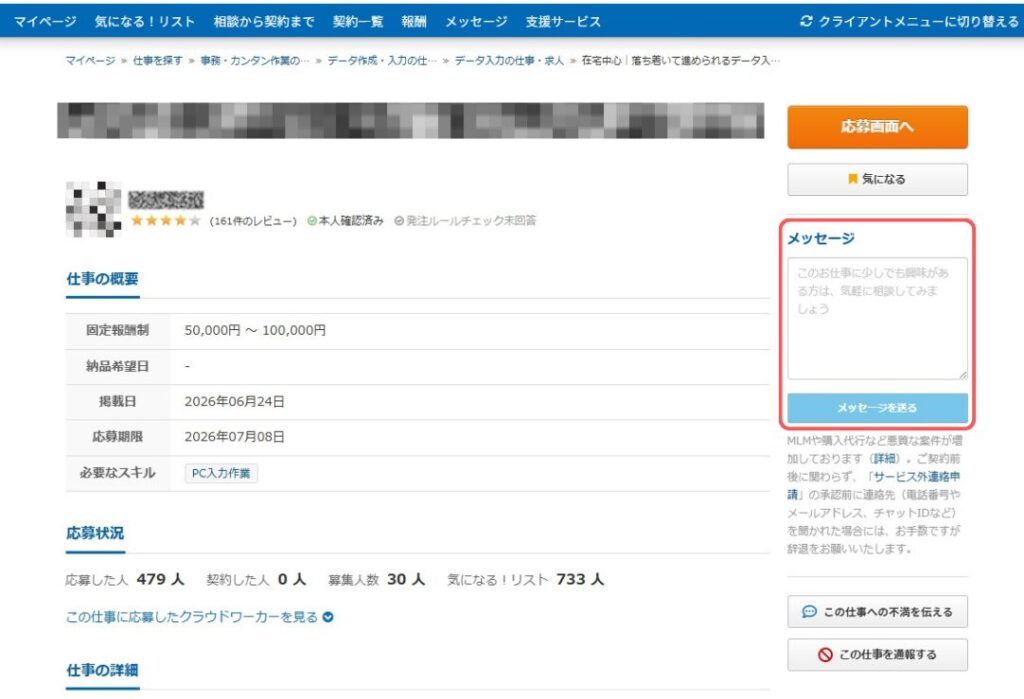This screenshot has width=1024, height=699.
Task: Click この仕事を通報する button
Action: [877, 655]
